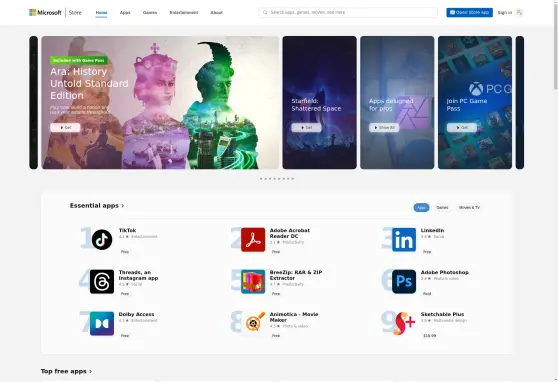The height and width of the screenshot is (382, 558).
Task: Click the Open Store app button
Action: 469,12
